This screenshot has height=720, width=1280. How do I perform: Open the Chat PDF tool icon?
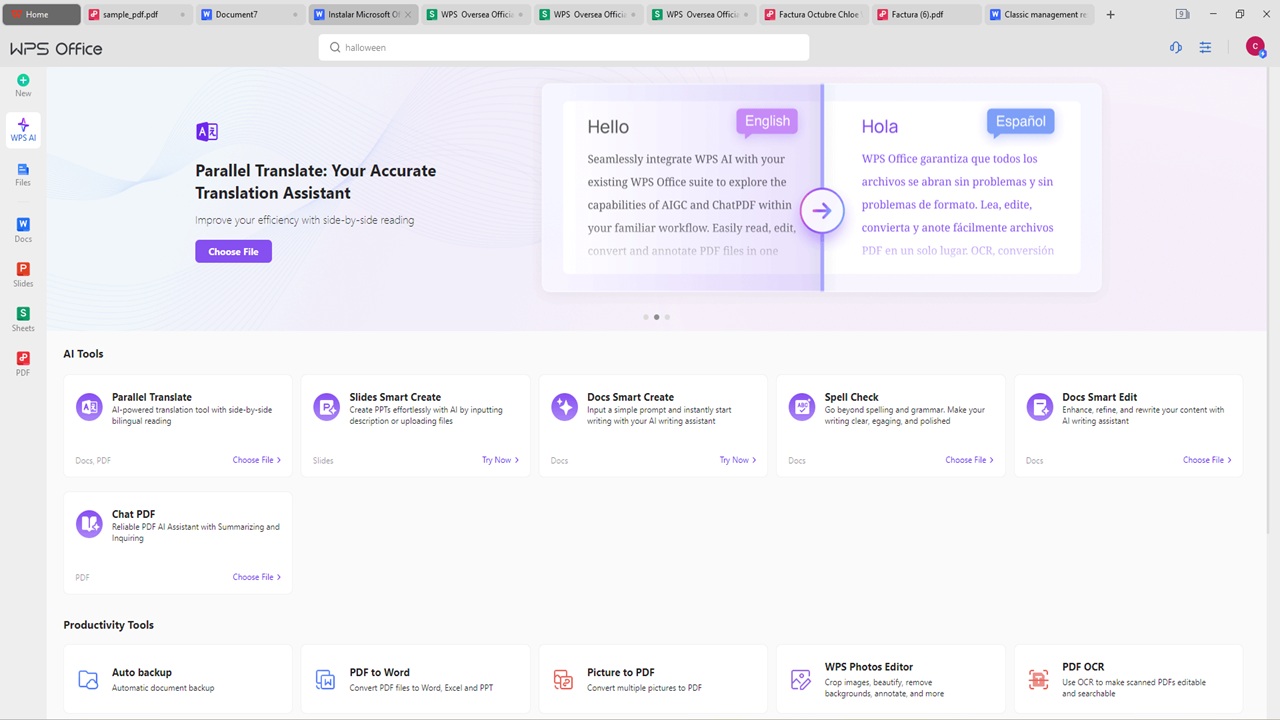click(89, 523)
